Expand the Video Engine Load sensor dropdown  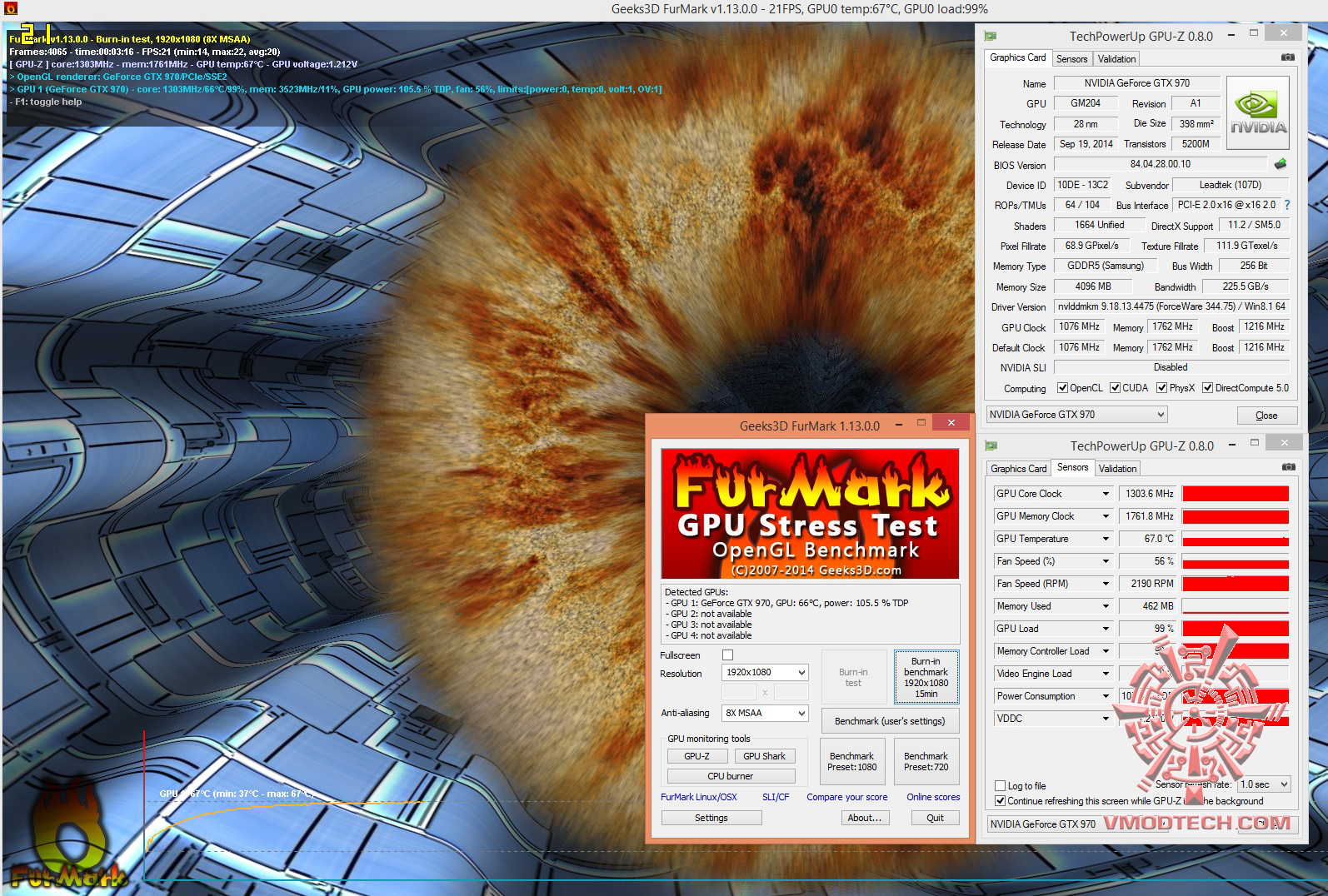pyautogui.click(x=1106, y=674)
